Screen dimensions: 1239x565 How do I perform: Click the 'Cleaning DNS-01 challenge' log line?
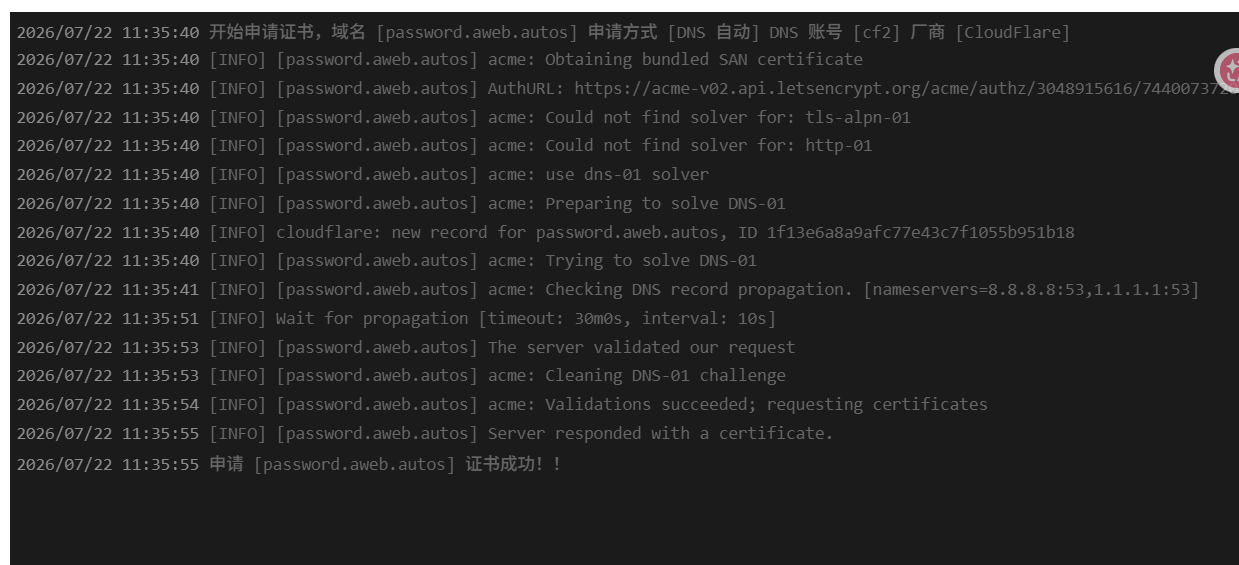click(x=401, y=375)
